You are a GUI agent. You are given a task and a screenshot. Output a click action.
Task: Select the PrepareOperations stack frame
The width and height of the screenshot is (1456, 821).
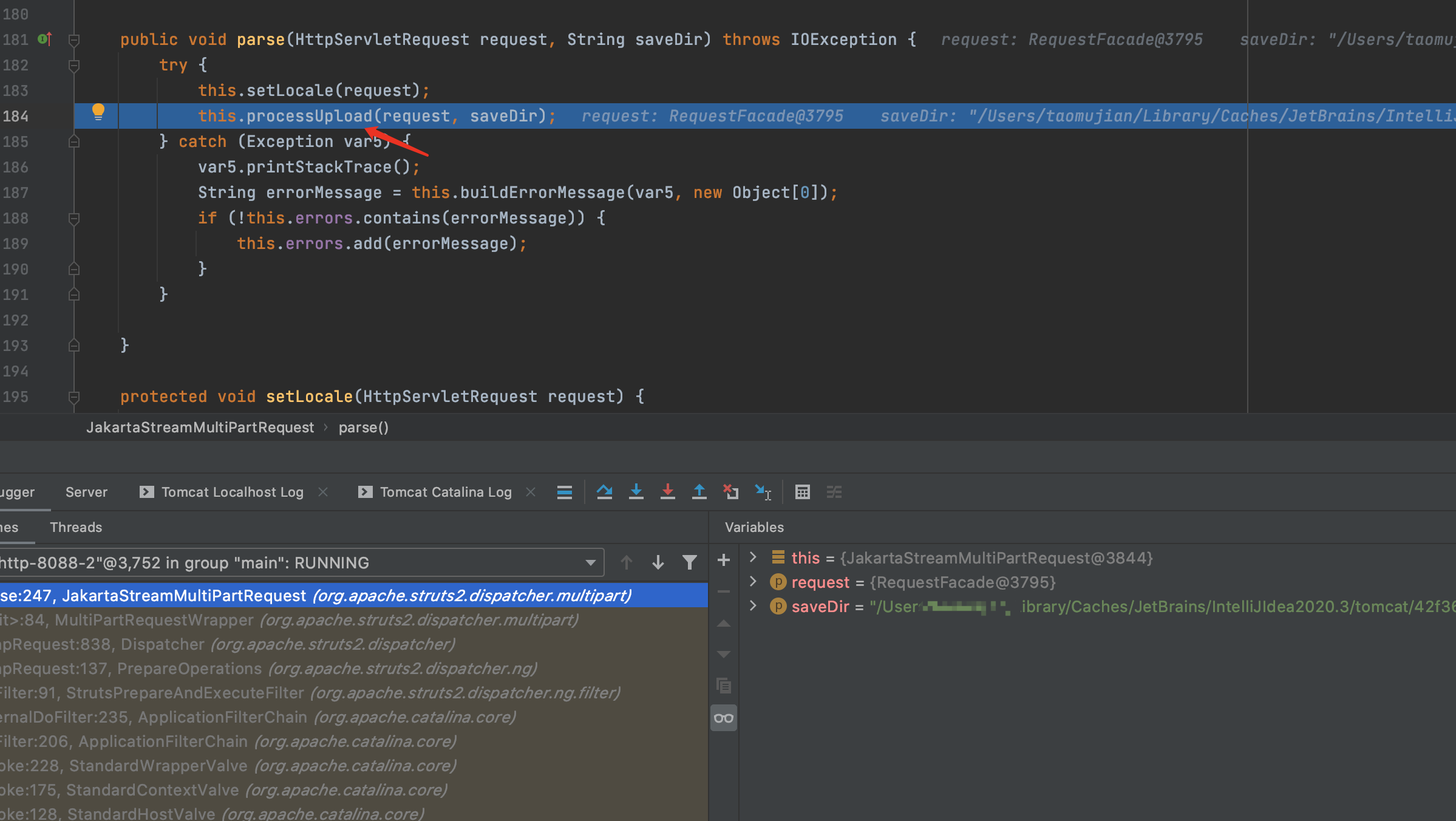[353, 668]
